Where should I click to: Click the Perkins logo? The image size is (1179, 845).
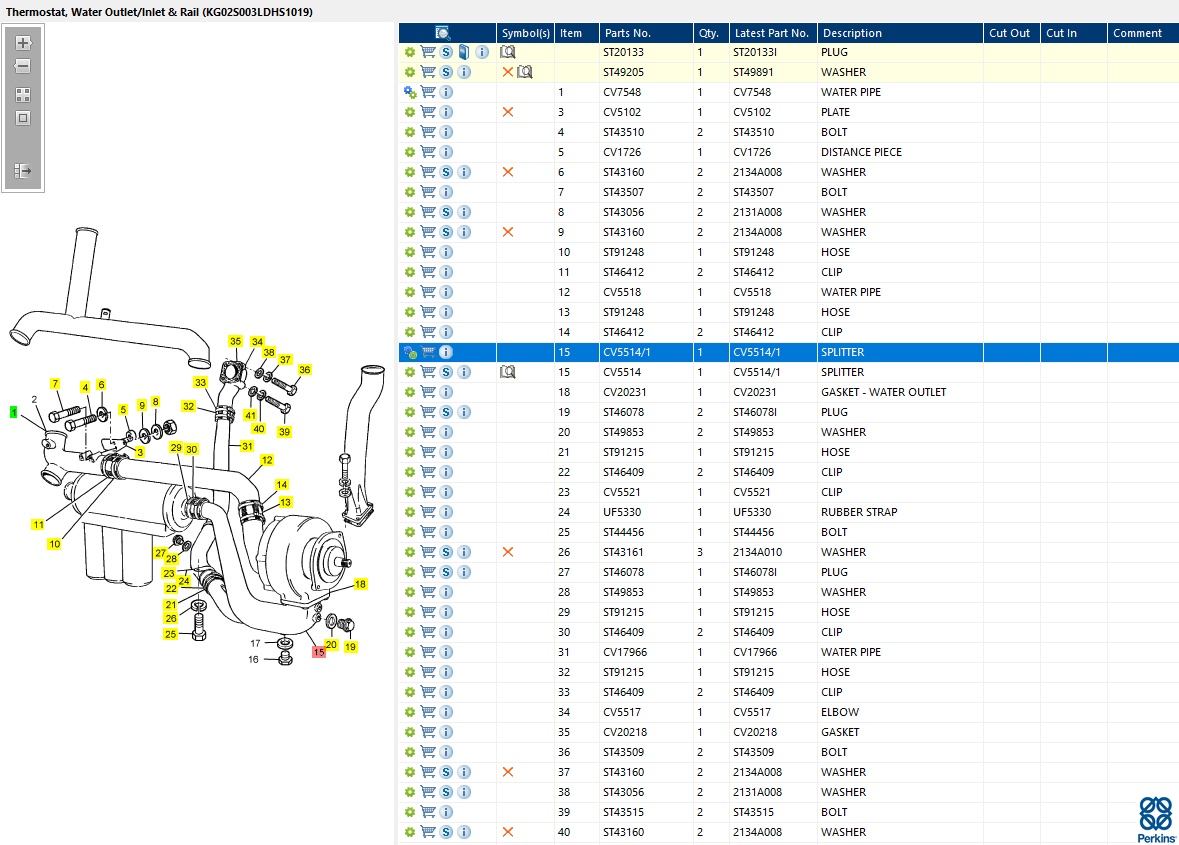[x=1156, y=819]
